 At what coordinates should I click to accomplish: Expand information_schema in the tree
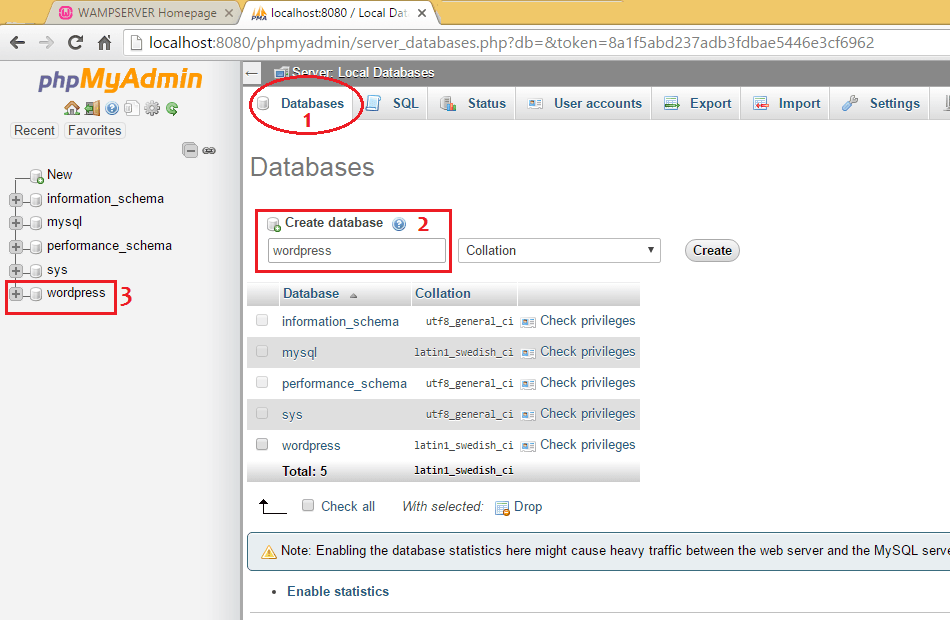click(x=16, y=199)
